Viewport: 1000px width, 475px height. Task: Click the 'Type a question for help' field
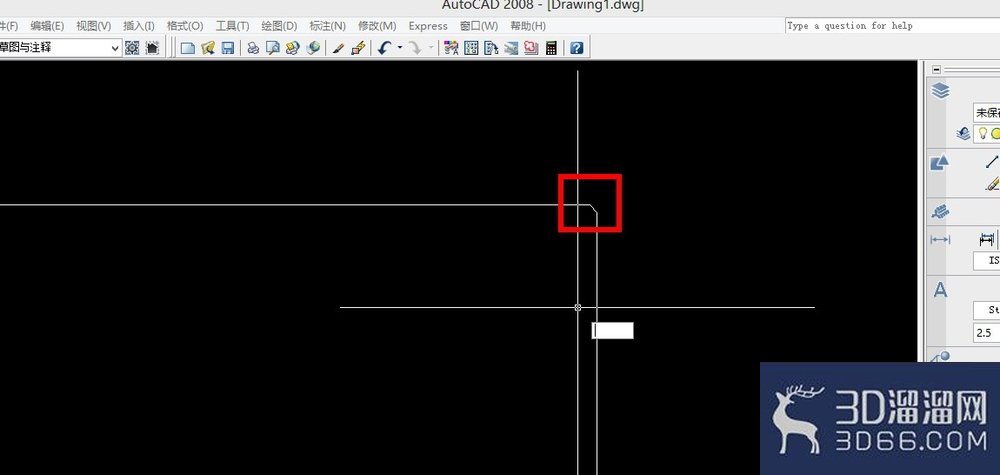click(x=892, y=26)
